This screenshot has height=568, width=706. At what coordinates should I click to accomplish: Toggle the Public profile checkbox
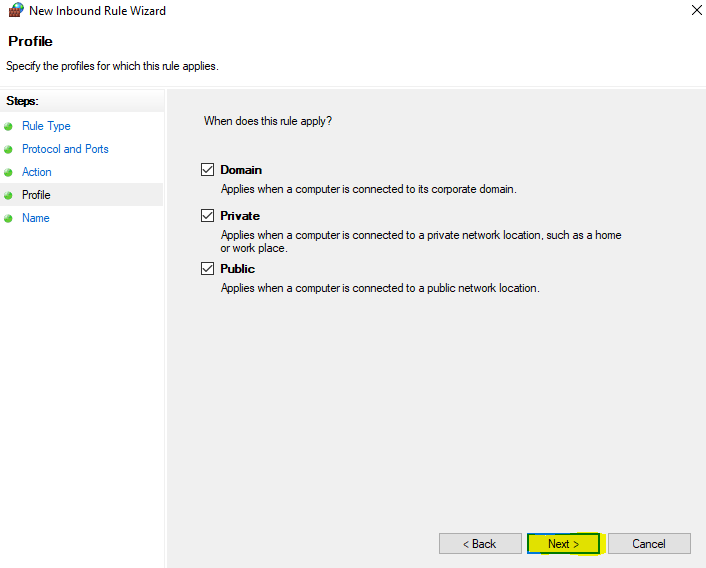[208, 269]
